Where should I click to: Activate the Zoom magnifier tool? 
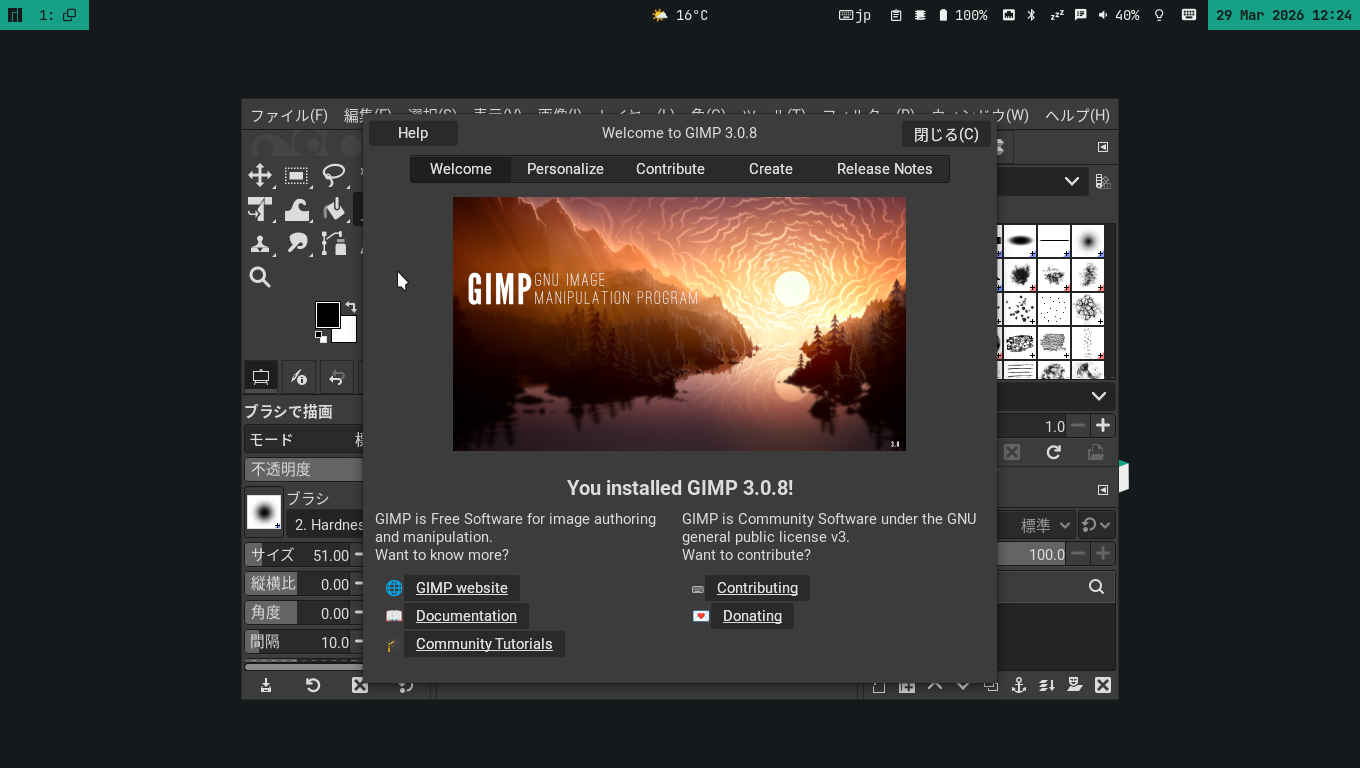tap(260, 278)
